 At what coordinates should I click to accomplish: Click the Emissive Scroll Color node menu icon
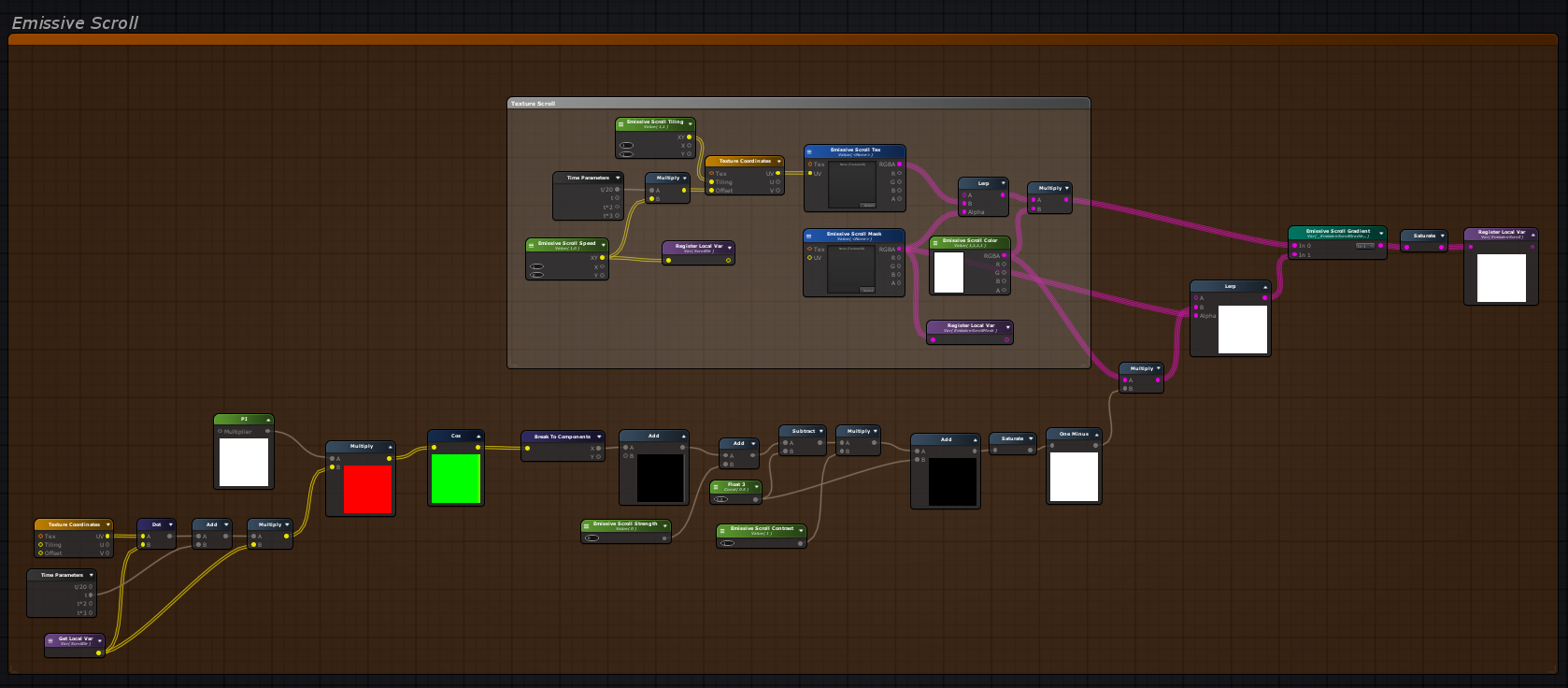pyautogui.click(x=935, y=242)
